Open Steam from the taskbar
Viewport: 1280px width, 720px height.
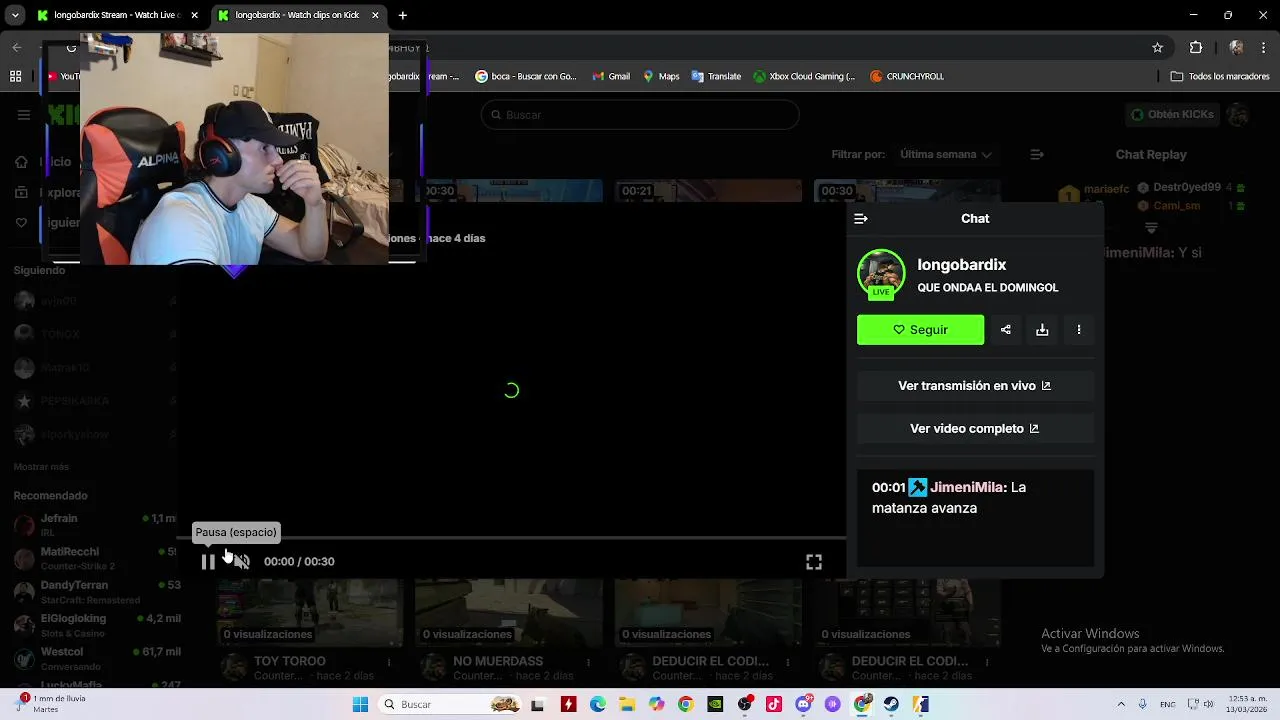(891, 705)
